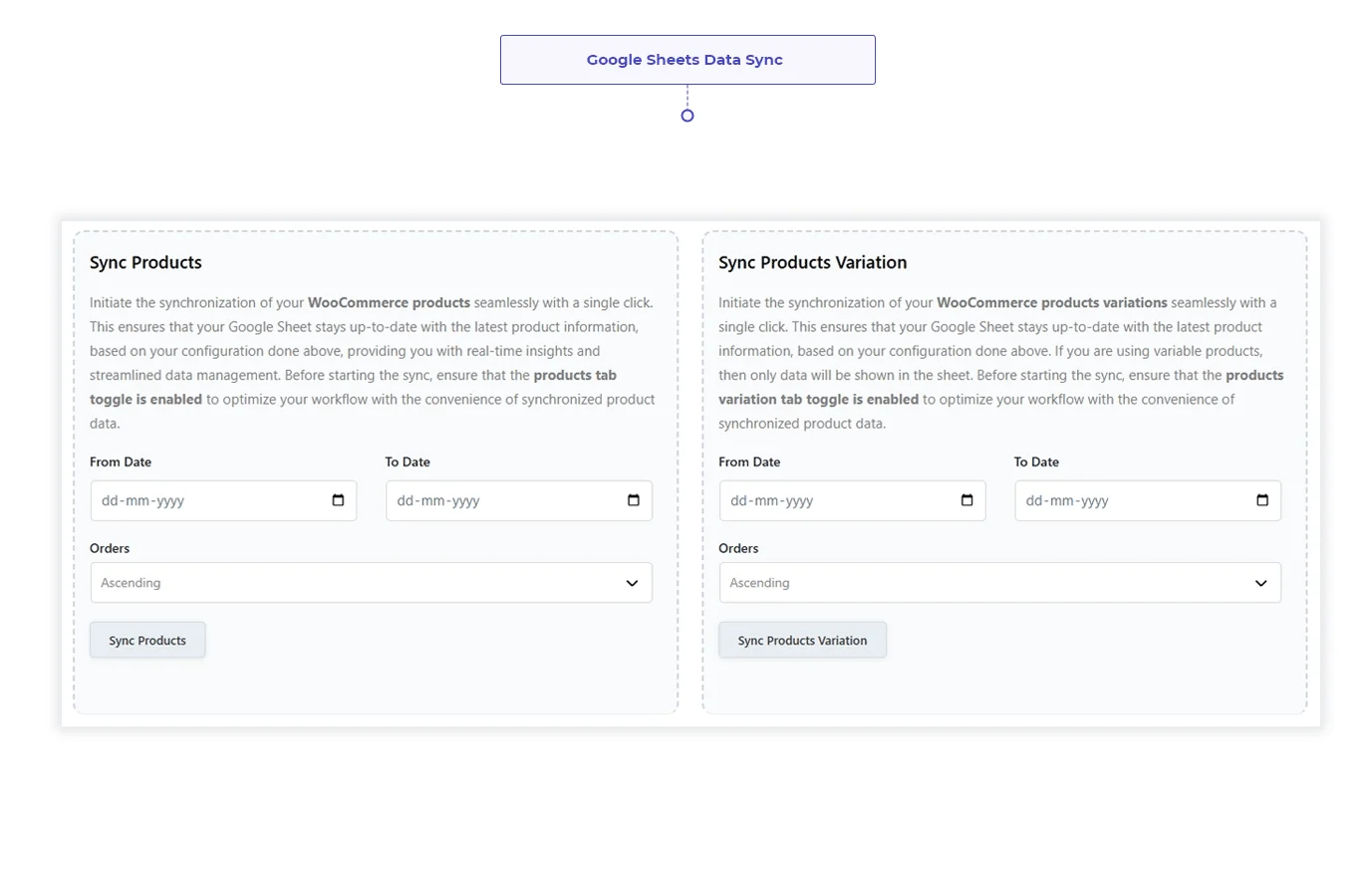Open calendar picker for Sync Products To Date
This screenshot has width=1372, height=891.
633,500
